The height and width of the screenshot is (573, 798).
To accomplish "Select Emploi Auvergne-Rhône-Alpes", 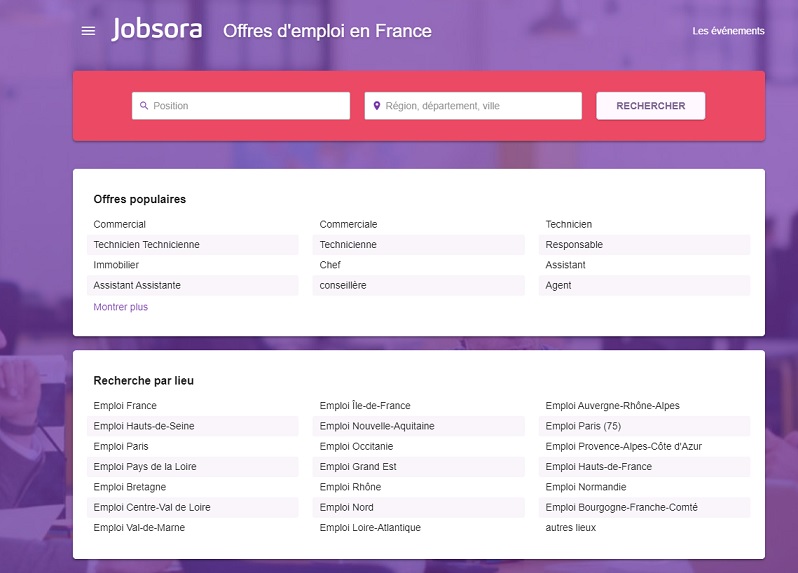I will coord(612,406).
